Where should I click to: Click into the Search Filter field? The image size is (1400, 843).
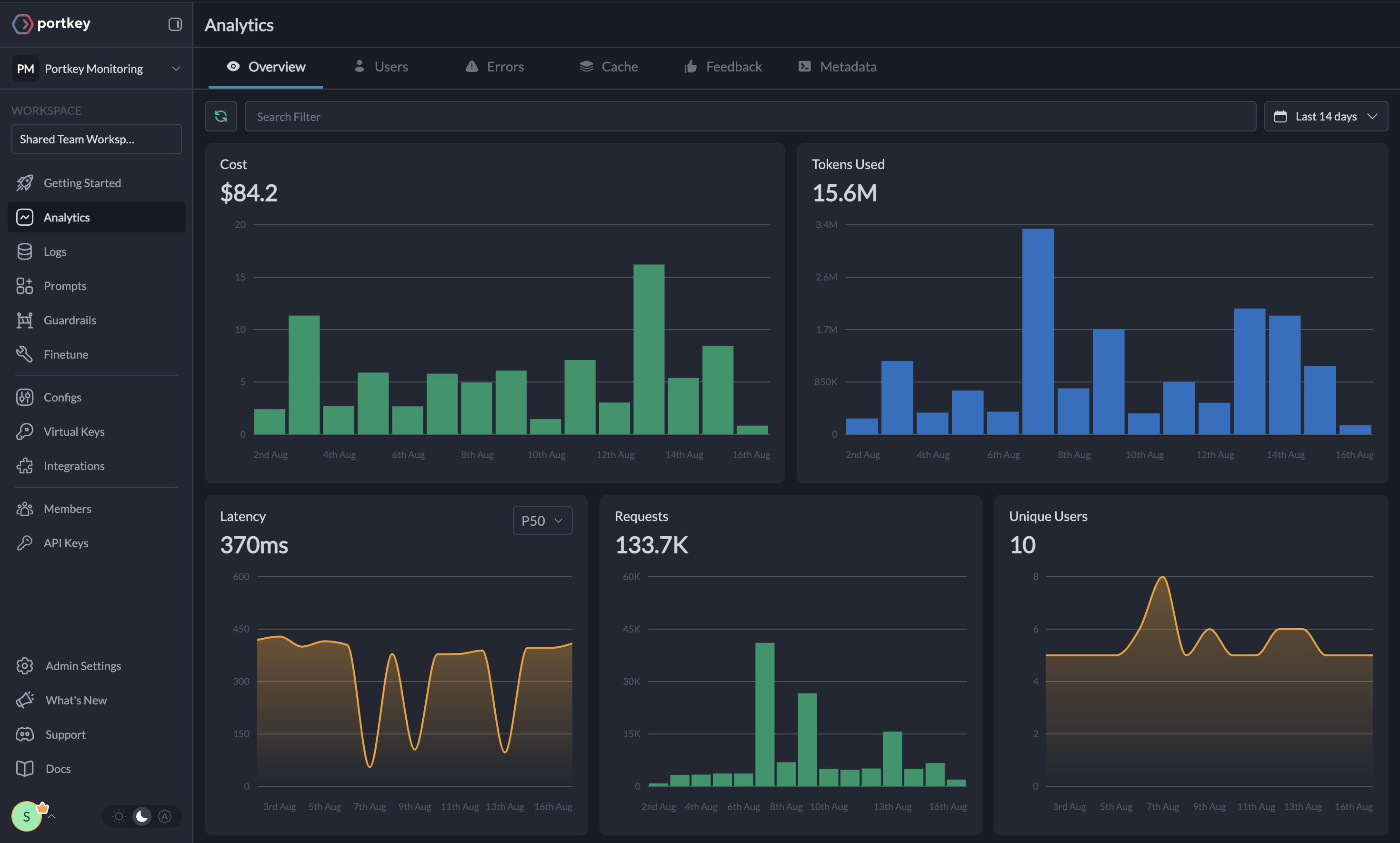click(x=750, y=117)
